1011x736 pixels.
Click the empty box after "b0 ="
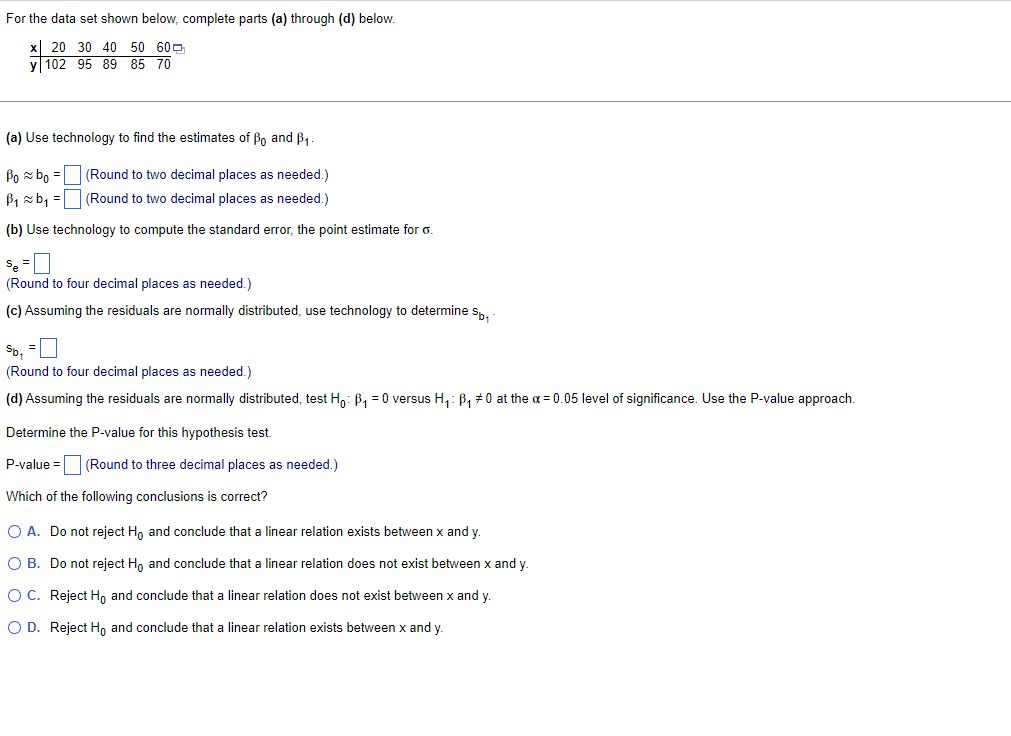(72, 174)
